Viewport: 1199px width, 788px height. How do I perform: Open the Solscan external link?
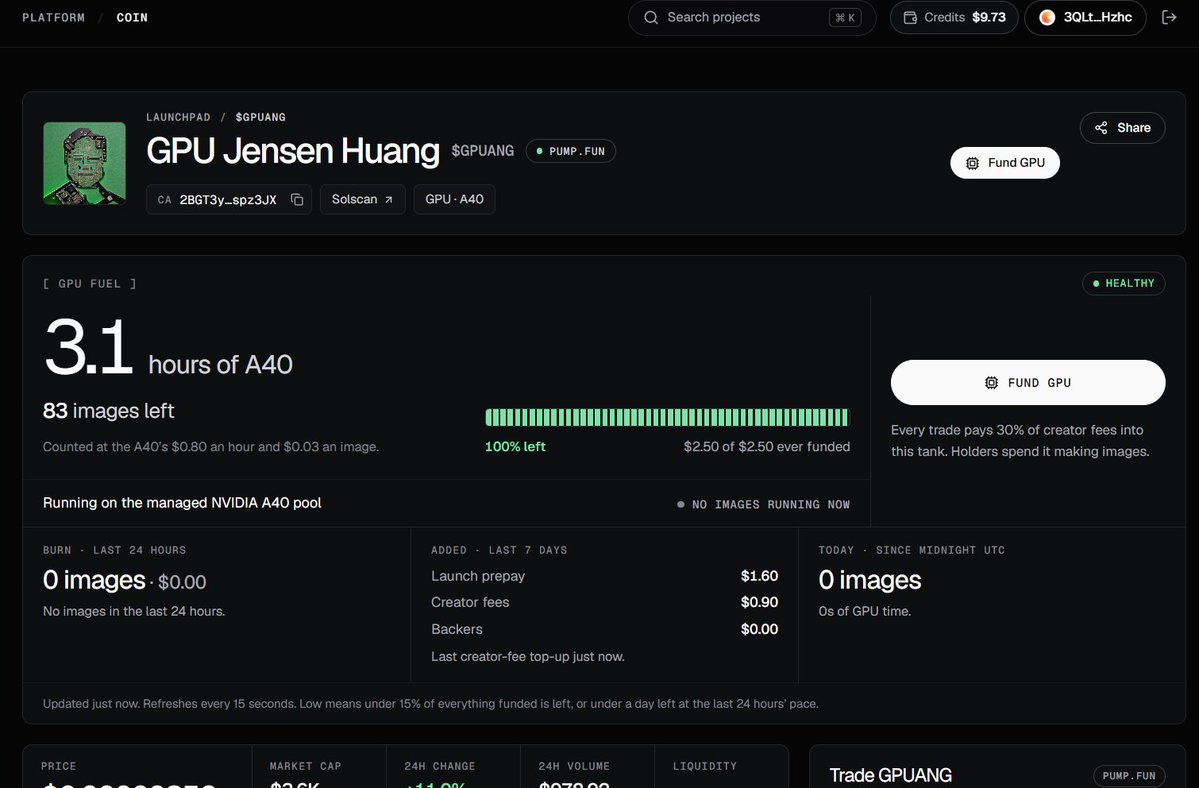362,199
